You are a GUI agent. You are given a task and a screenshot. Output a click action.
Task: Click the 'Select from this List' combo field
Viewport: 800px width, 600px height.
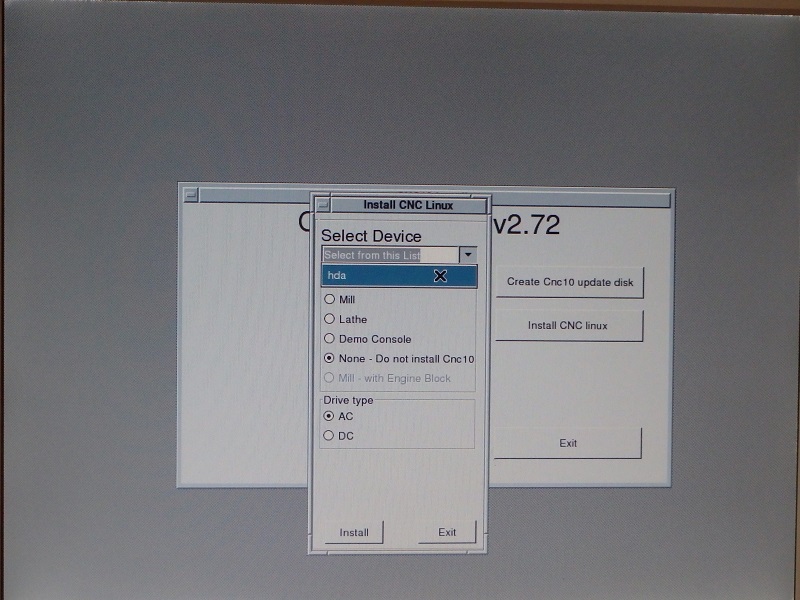(x=391, y=255)
